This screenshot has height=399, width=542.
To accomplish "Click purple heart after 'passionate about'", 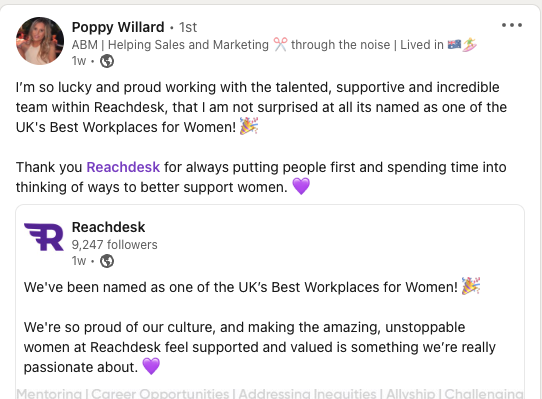I will 151,366.
